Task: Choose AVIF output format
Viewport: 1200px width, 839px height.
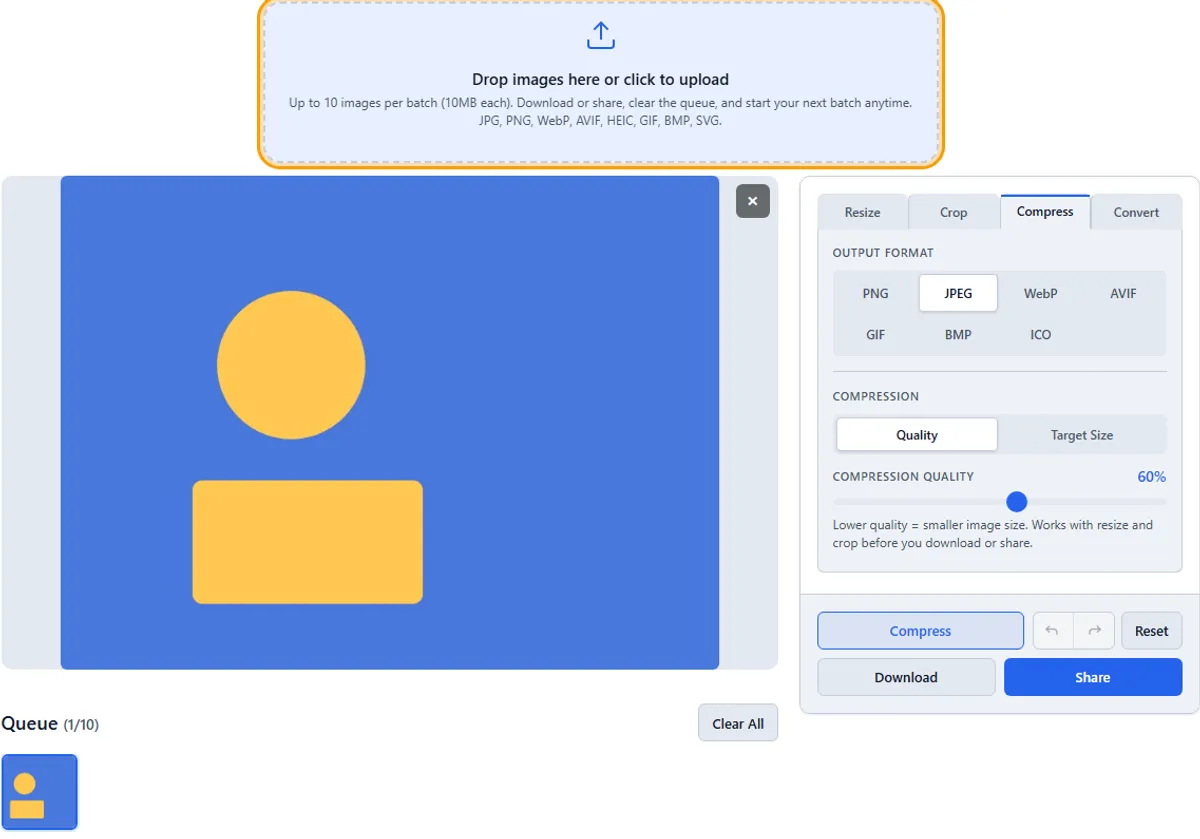Action: [1123, 294]
